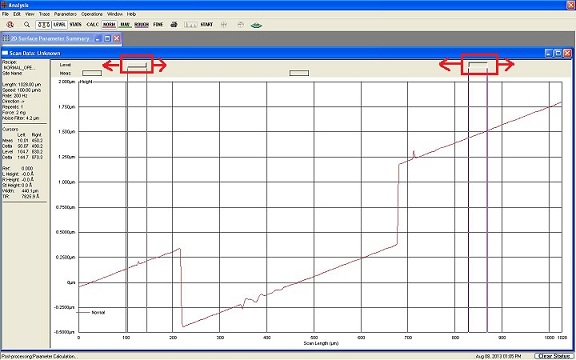Toggle the NORM trace button

(109, 25)
